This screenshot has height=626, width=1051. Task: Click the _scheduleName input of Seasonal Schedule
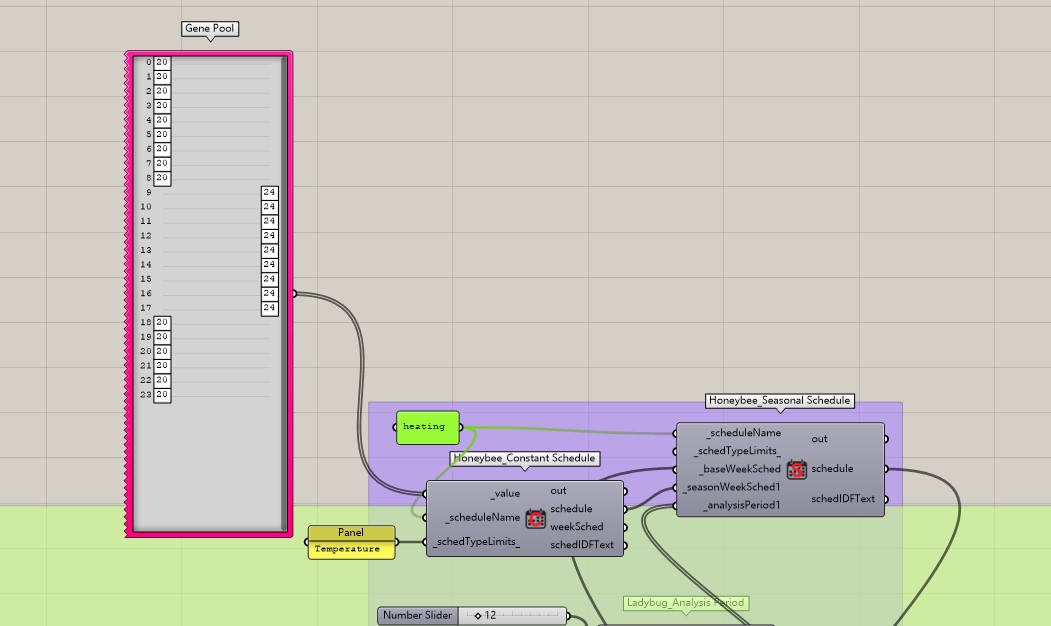[743, 433]
